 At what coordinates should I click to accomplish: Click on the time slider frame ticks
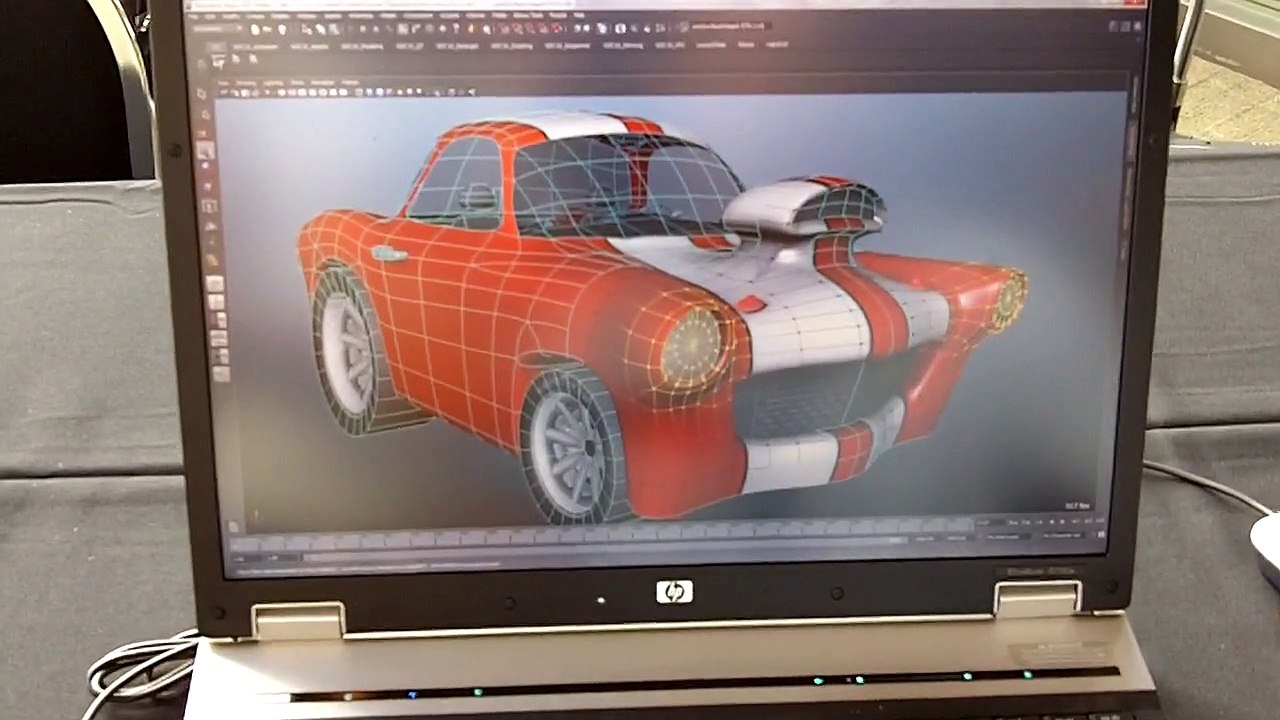600,534
